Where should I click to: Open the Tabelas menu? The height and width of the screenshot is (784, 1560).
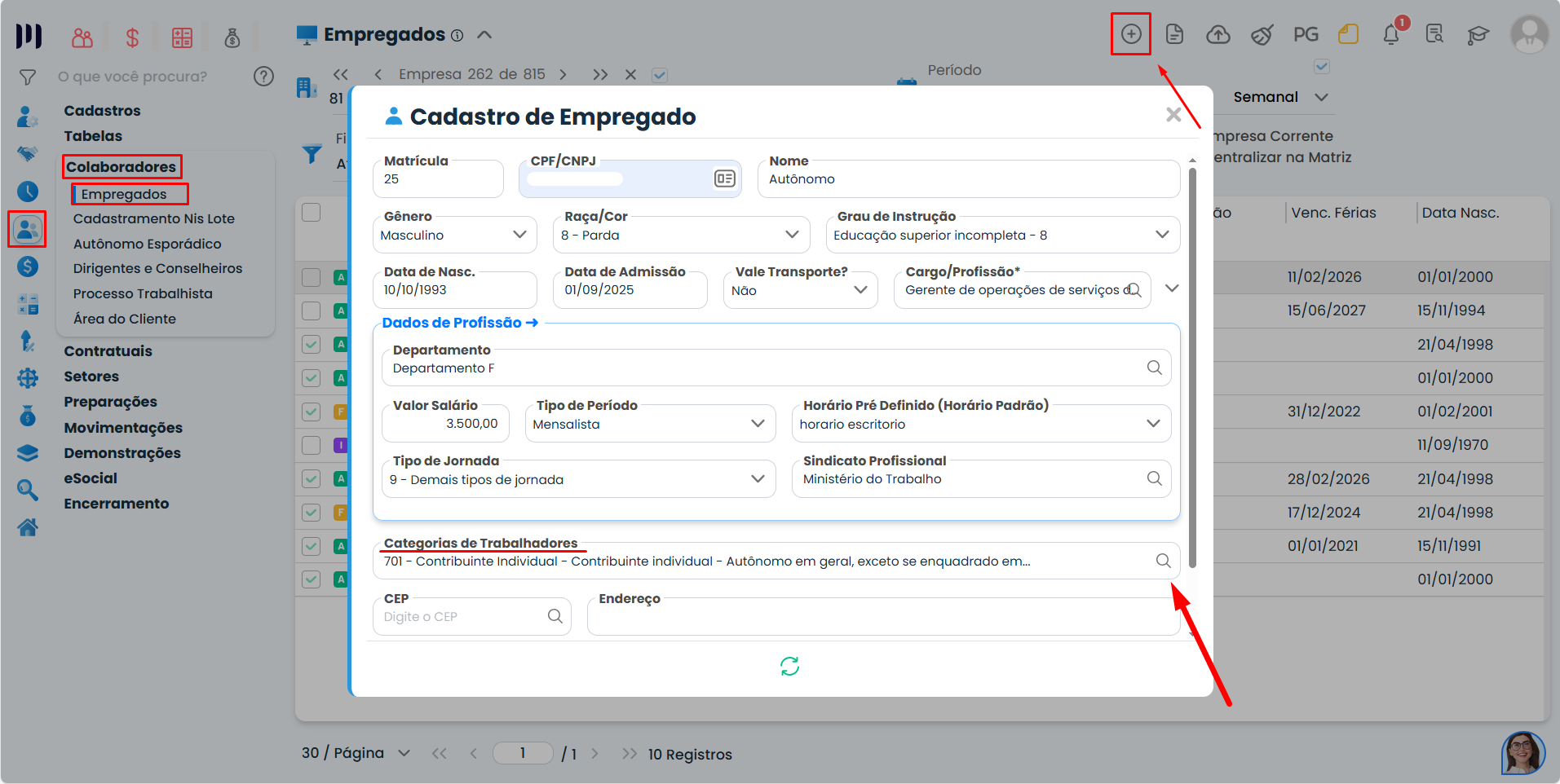(93, 136)
